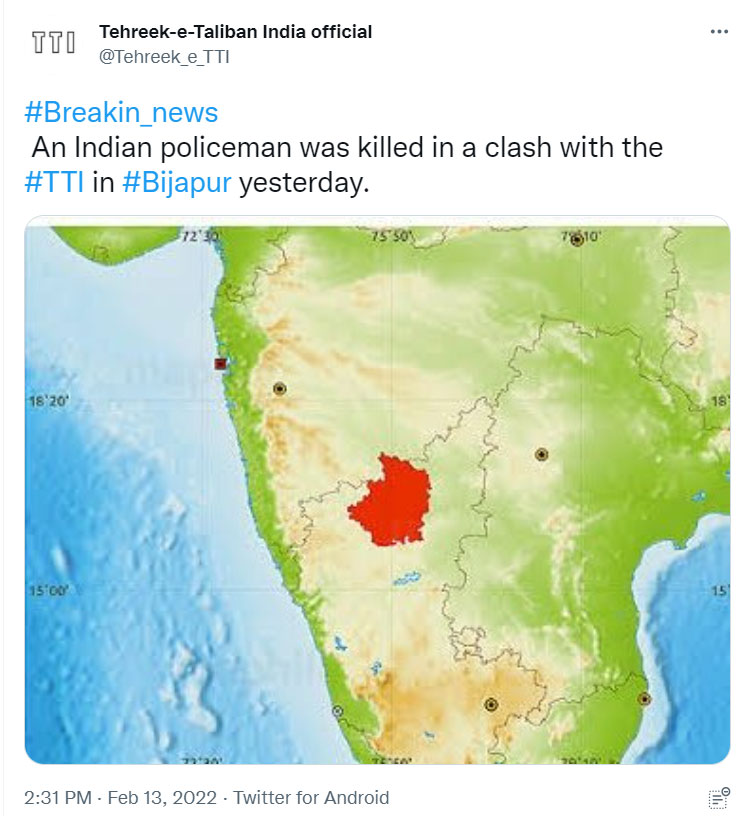
Task: Click the city marker at the bottom center of the map
Action: coord(491,704)
